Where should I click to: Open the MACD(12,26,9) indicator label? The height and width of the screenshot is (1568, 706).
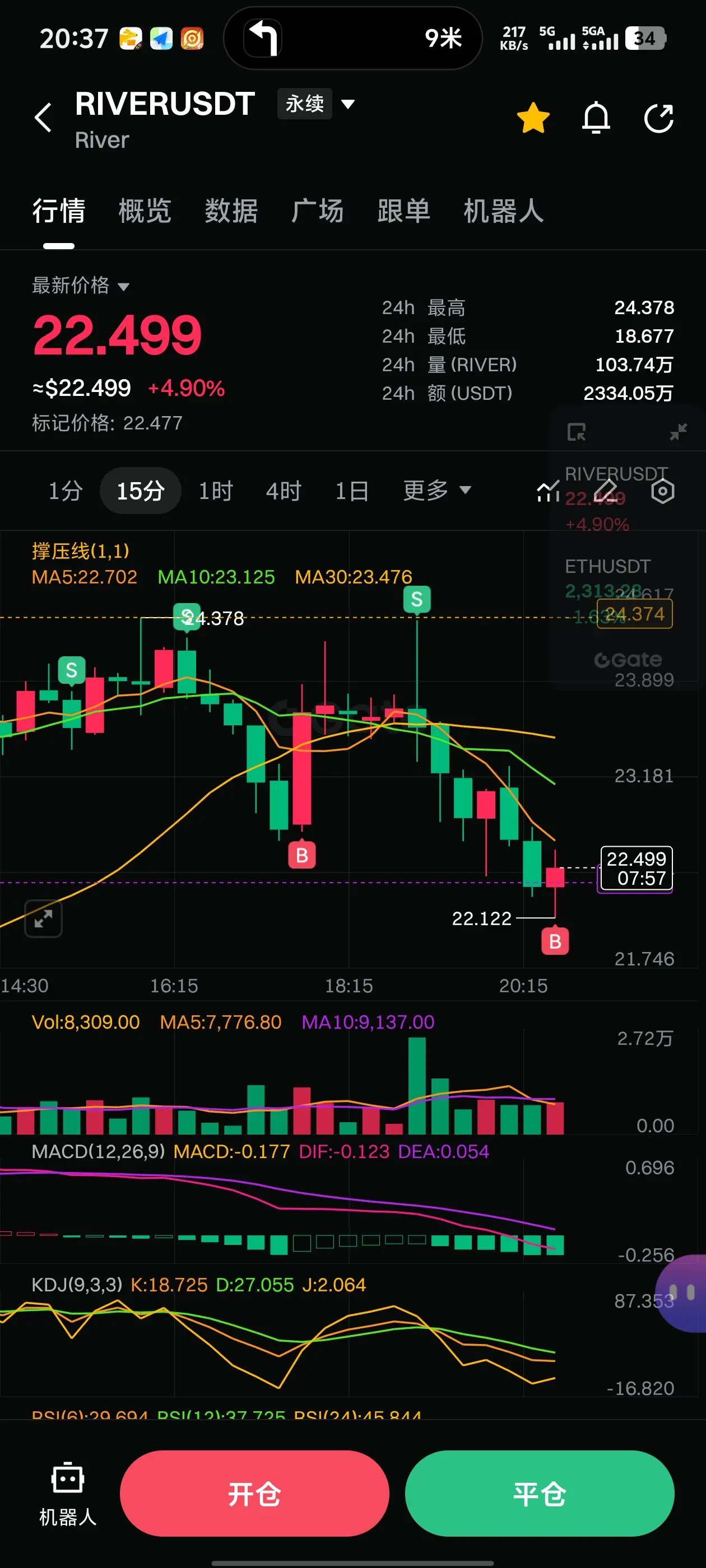(98, 1152)
